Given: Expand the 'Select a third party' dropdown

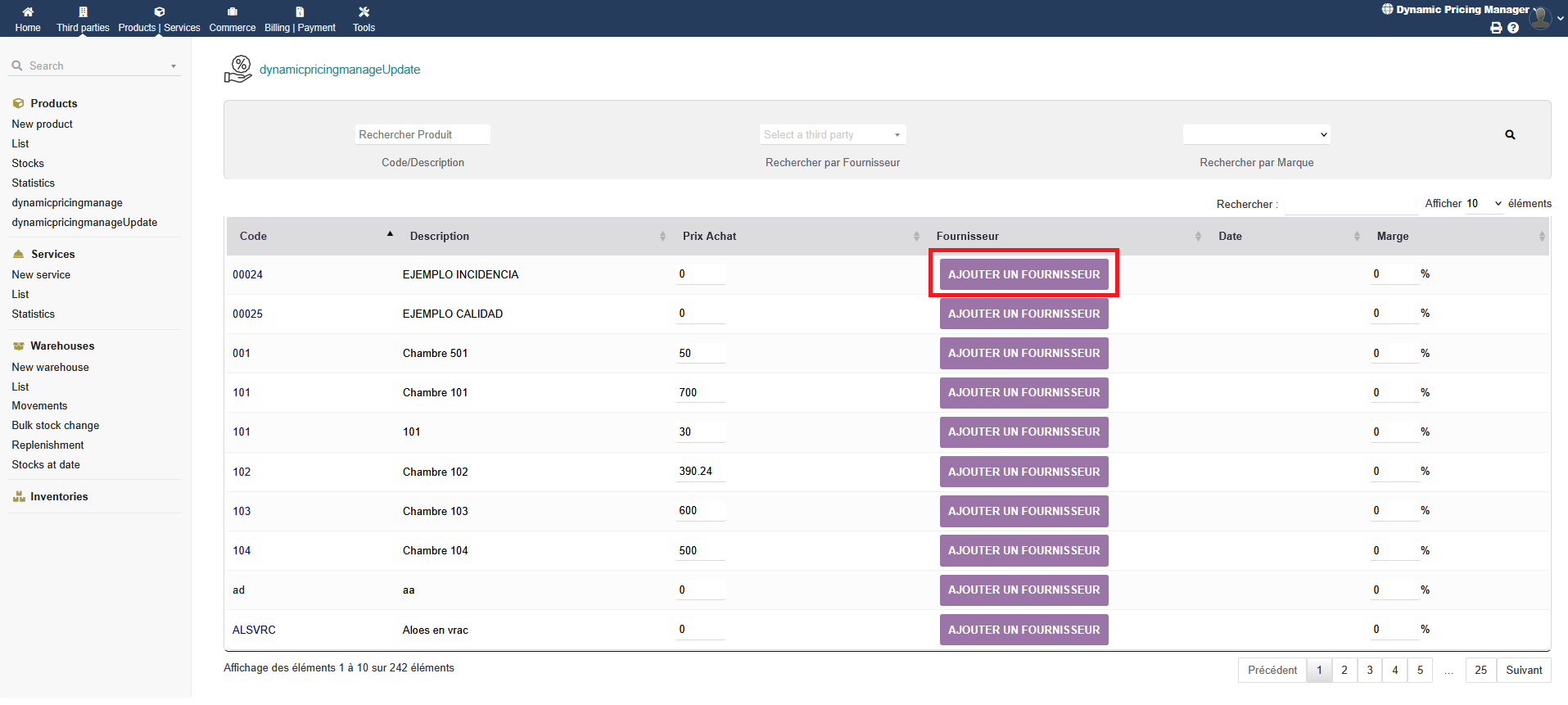Looking at the screenshot, I should pos(832,134).
